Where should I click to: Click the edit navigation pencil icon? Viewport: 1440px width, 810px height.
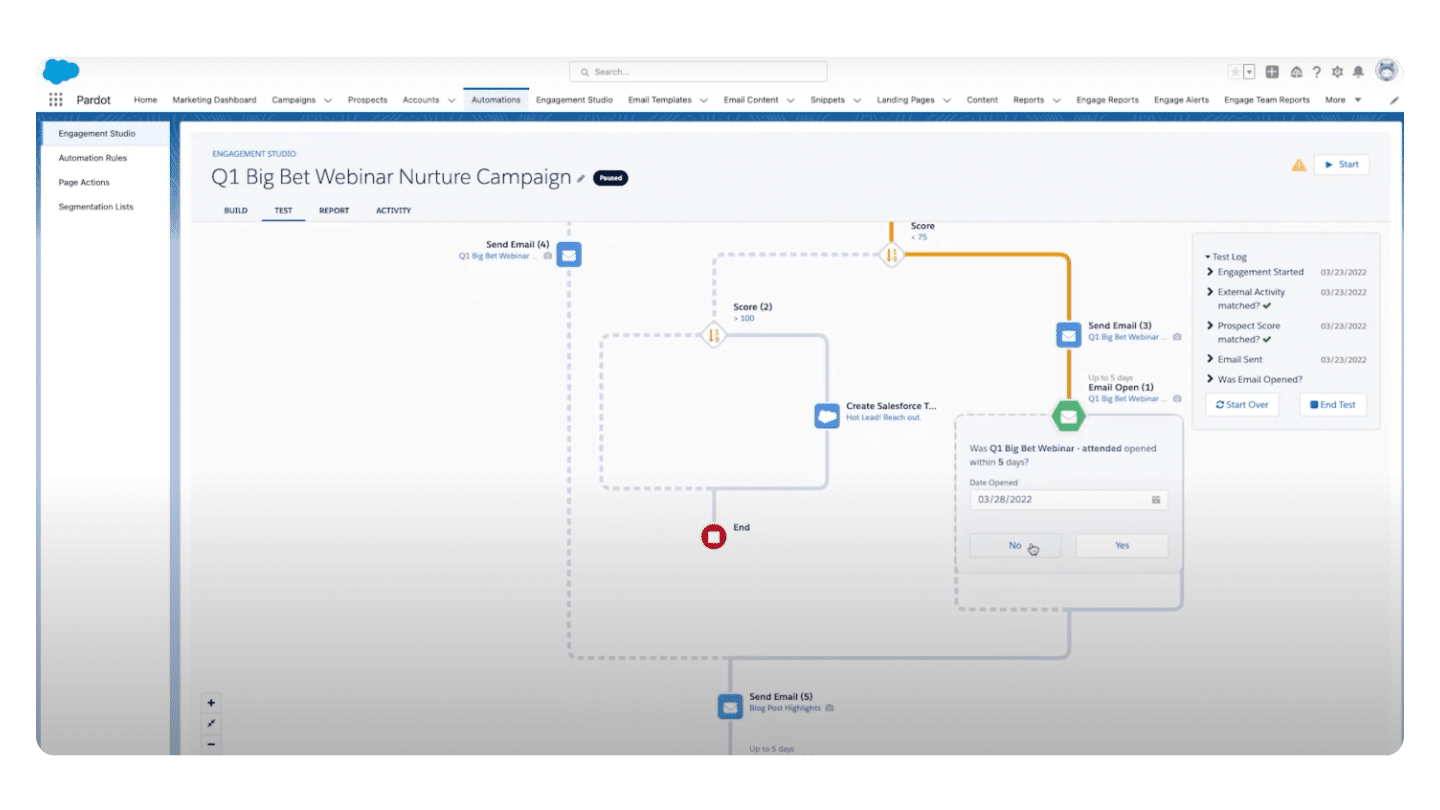coord(1394,100)
